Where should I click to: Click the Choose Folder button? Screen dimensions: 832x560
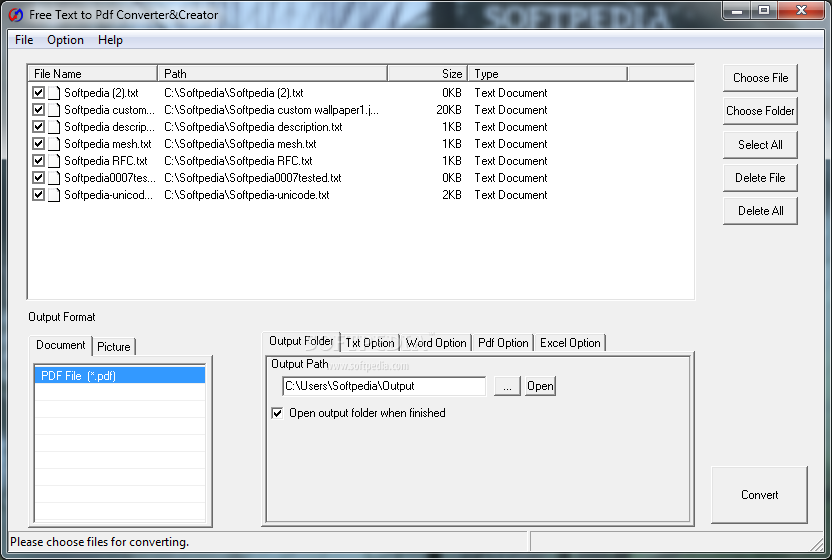coord(760,111)
